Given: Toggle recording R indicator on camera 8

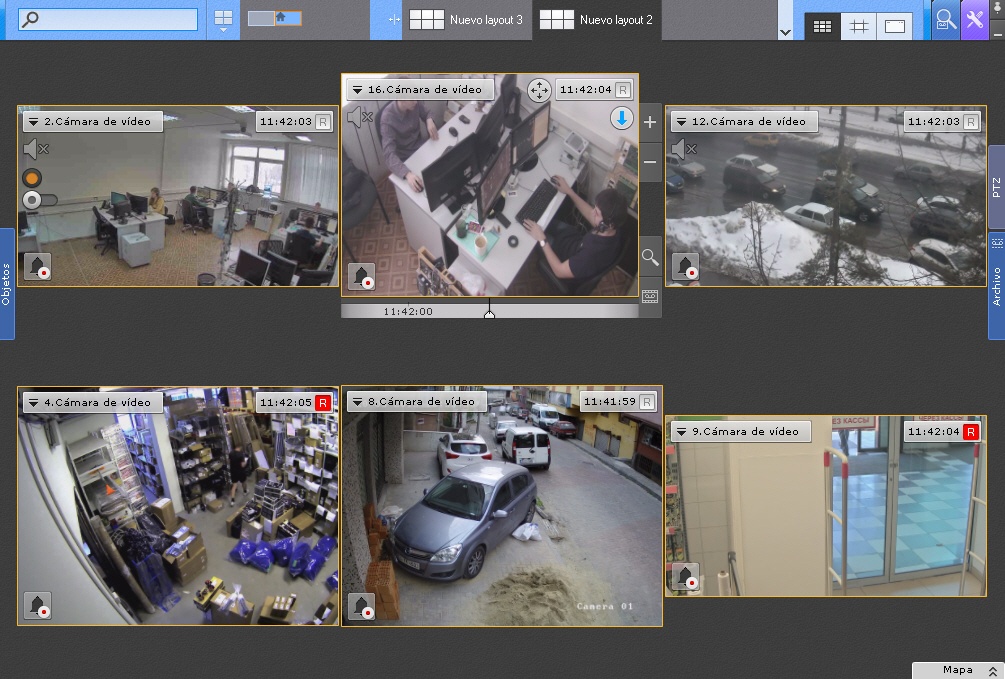Looking at the screenshot, I should [647, 402].
